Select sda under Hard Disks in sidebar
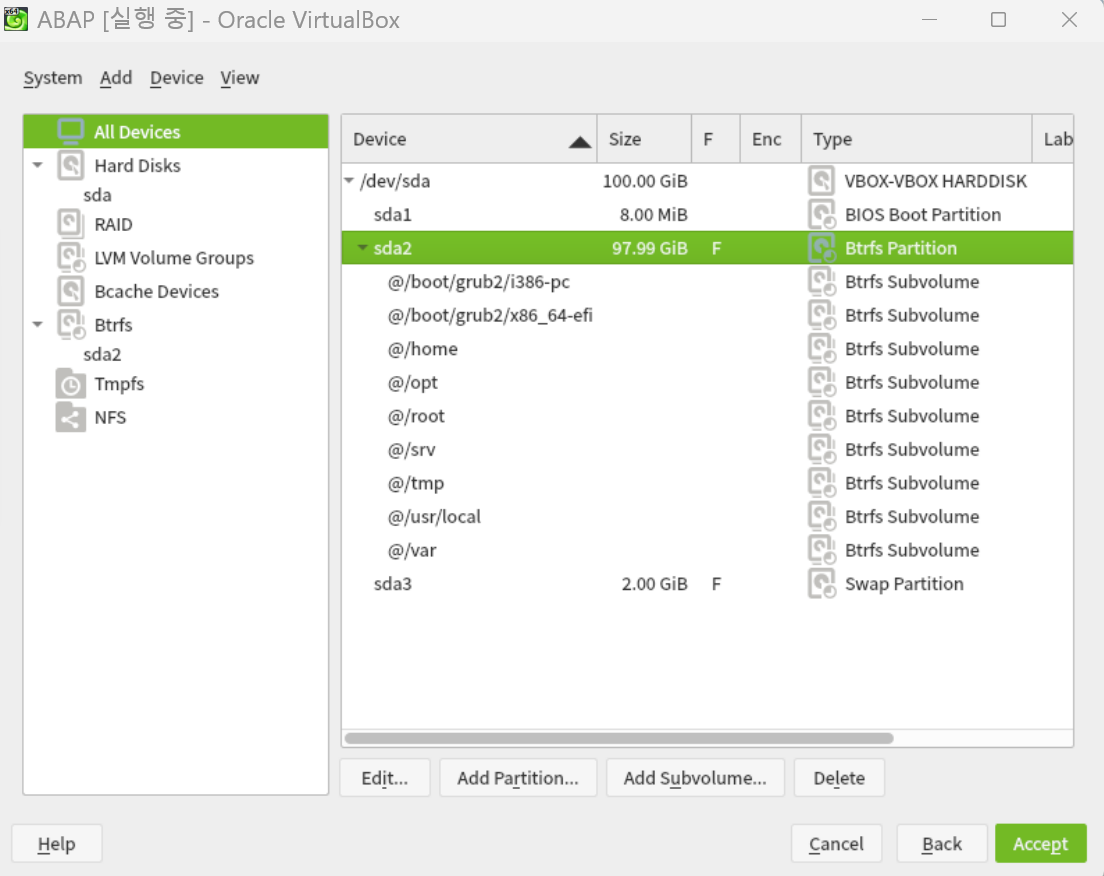This screenshot has width=1104, height=876. (x=97, y=195)
